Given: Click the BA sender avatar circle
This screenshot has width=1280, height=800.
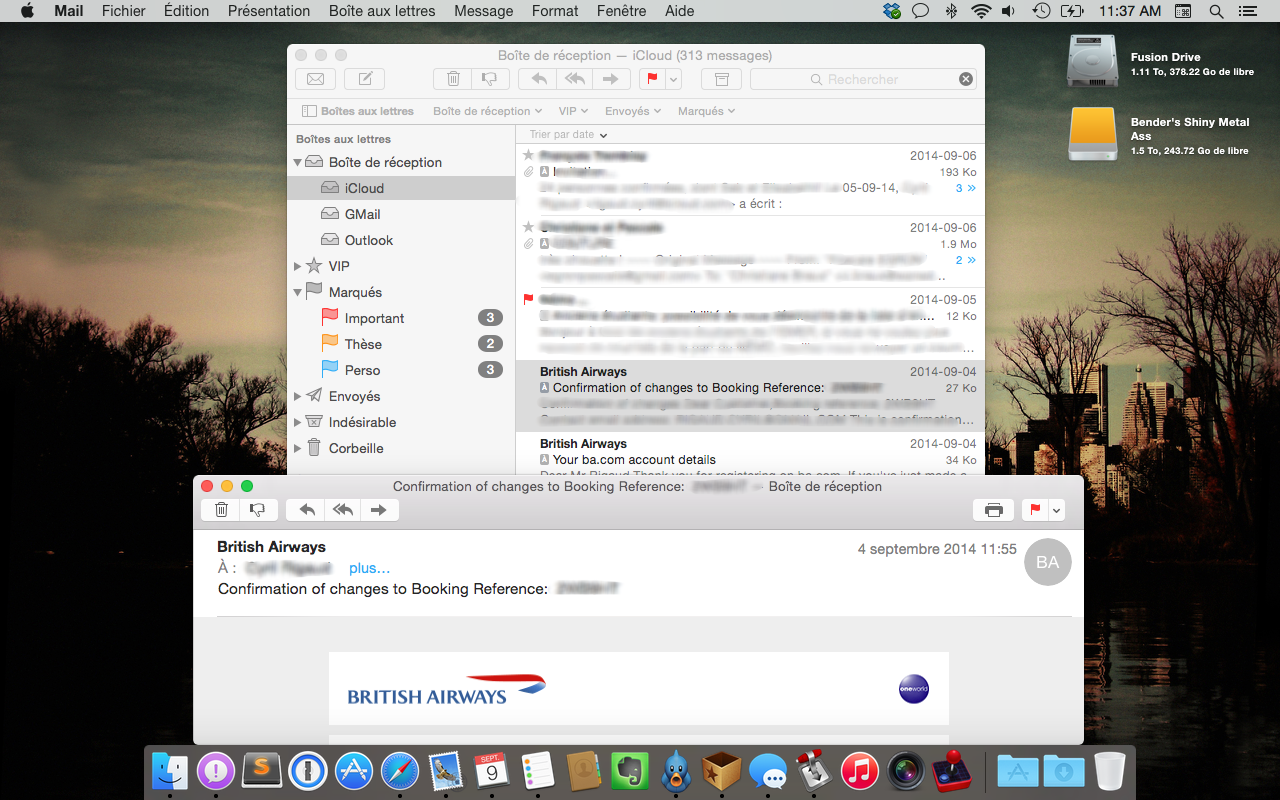Looking at the screenshot, I should click(1047, 562).
